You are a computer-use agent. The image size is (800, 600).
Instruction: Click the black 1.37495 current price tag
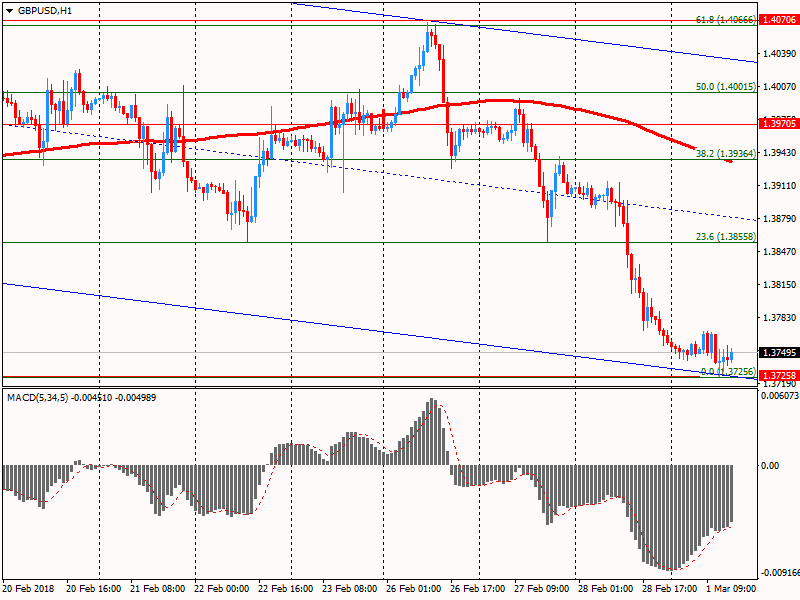[778, 353]
